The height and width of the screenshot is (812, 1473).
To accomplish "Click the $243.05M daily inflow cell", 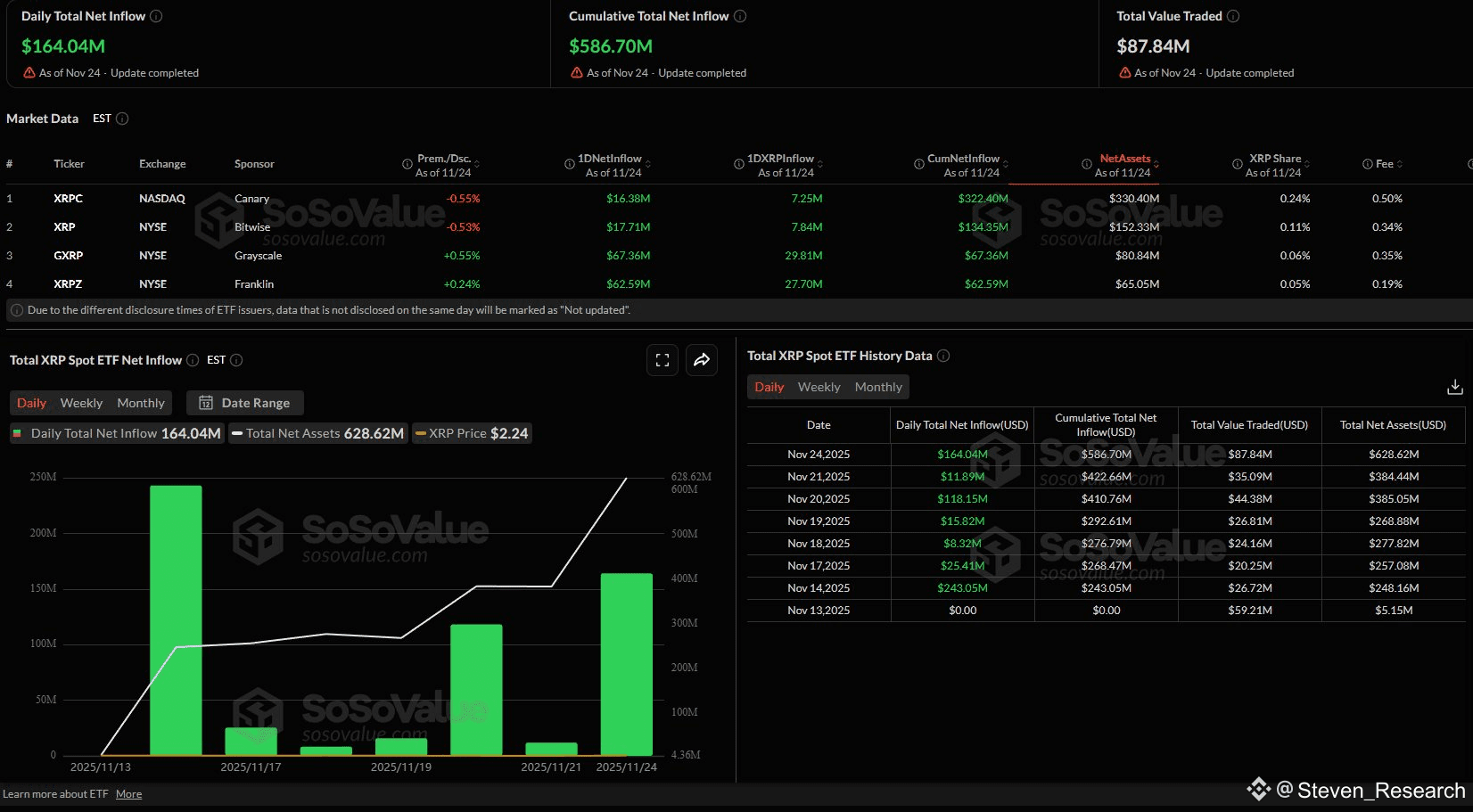I will point(962,588).
